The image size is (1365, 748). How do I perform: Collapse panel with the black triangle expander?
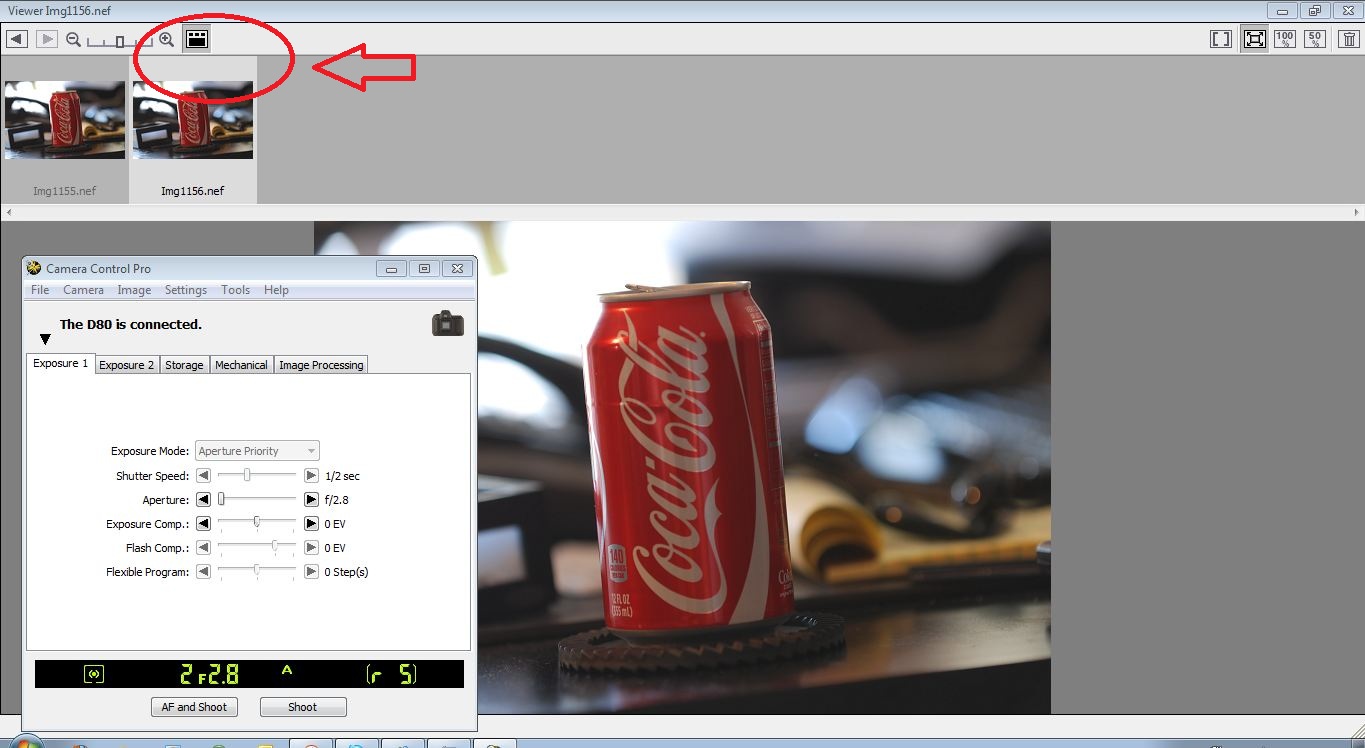(45, 340)
